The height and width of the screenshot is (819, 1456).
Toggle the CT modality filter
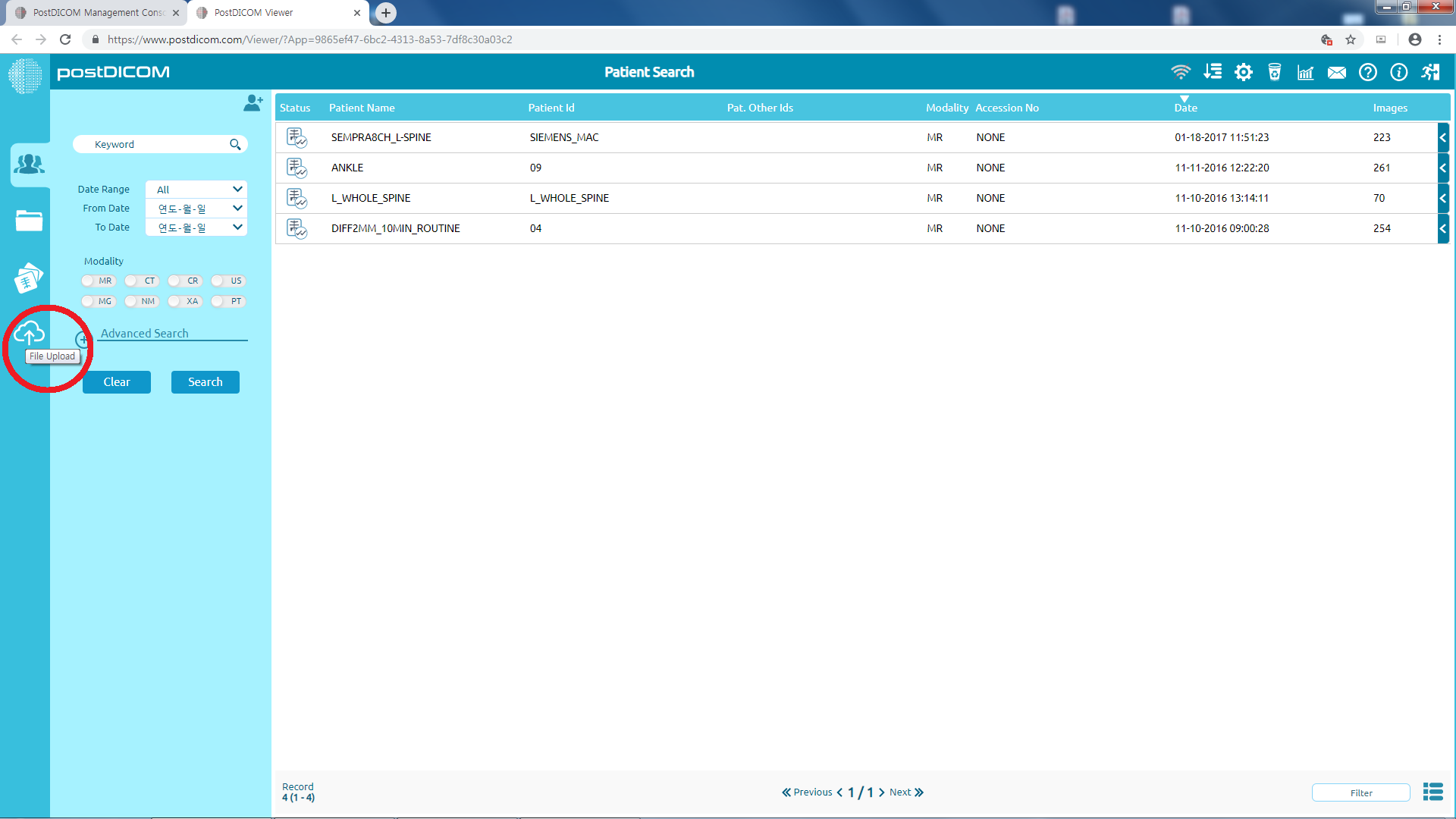[141, 281]
